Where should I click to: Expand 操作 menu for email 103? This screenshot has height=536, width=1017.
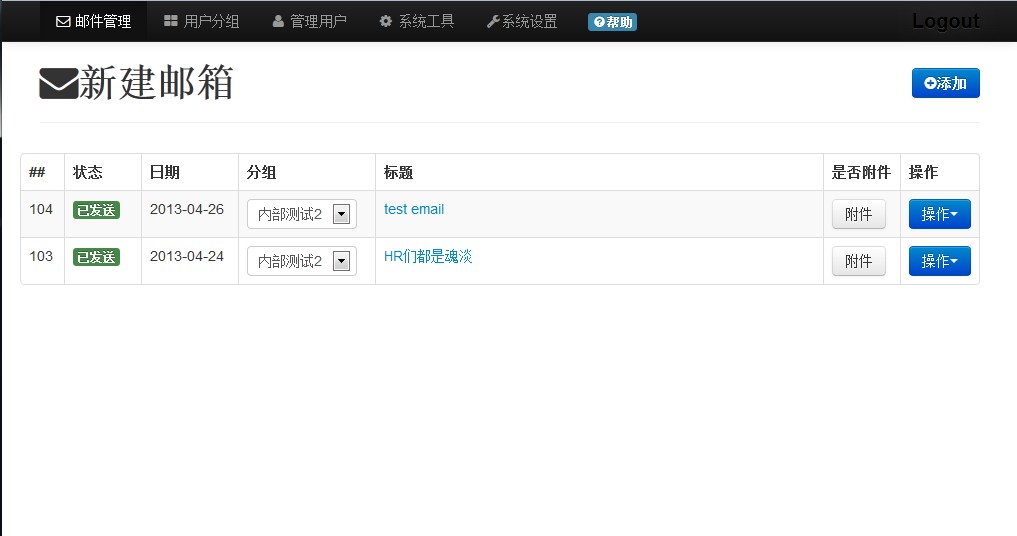click(x=939, y=261)
